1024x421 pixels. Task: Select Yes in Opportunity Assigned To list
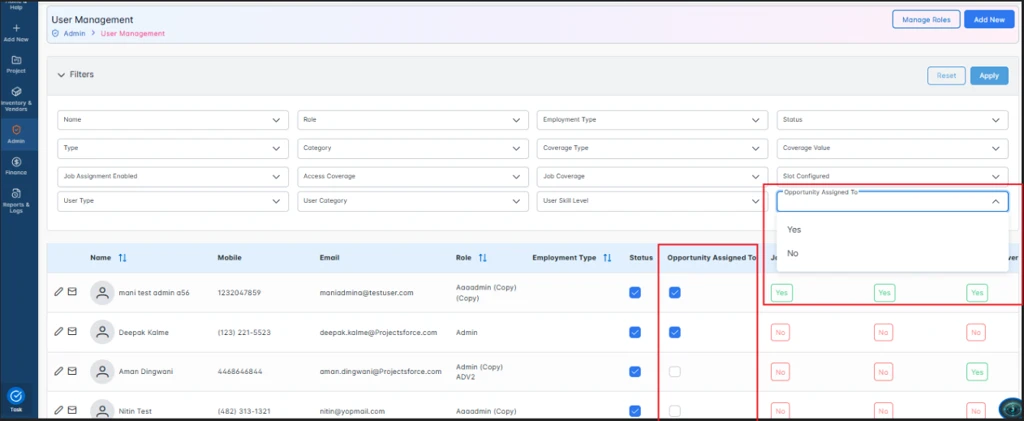[794, 229]
